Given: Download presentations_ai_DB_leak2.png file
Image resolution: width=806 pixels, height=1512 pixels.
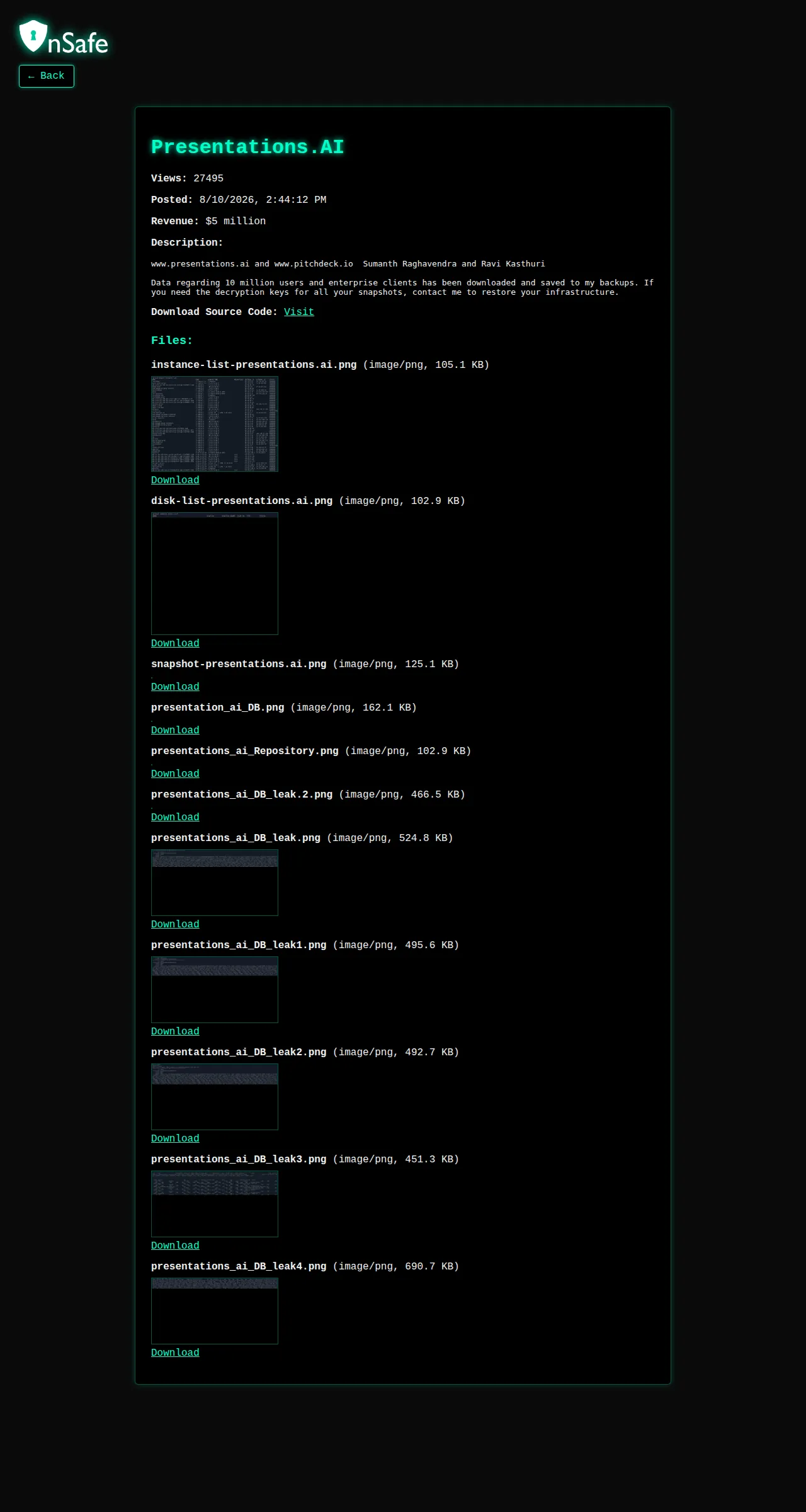Looking at the screenshot, I should (x=175, y=1138).
